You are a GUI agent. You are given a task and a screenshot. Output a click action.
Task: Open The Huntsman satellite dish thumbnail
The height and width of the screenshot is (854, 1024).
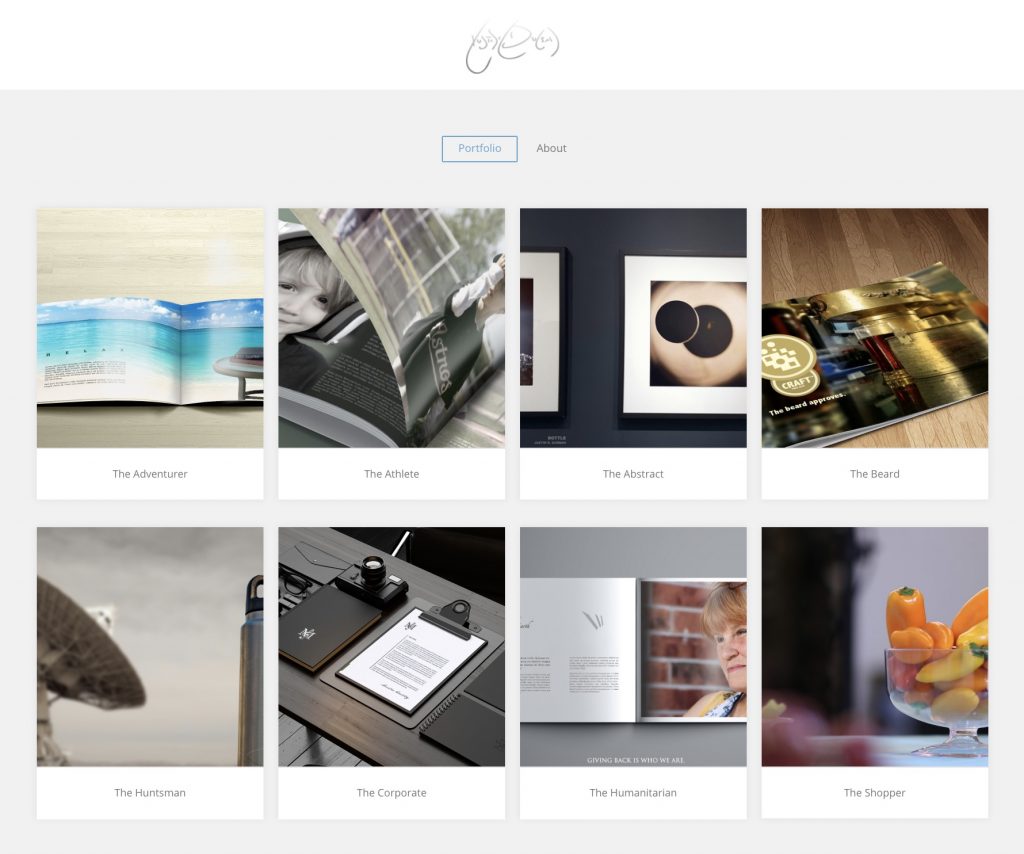[150, 646]
